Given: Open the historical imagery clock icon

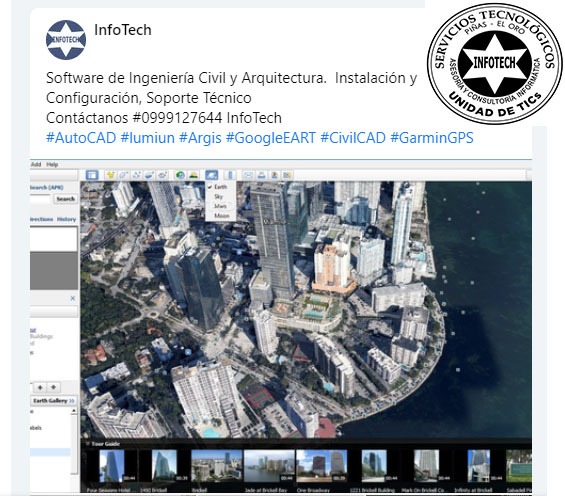Looking at the screenshot, I should click(x=180, y=175).
